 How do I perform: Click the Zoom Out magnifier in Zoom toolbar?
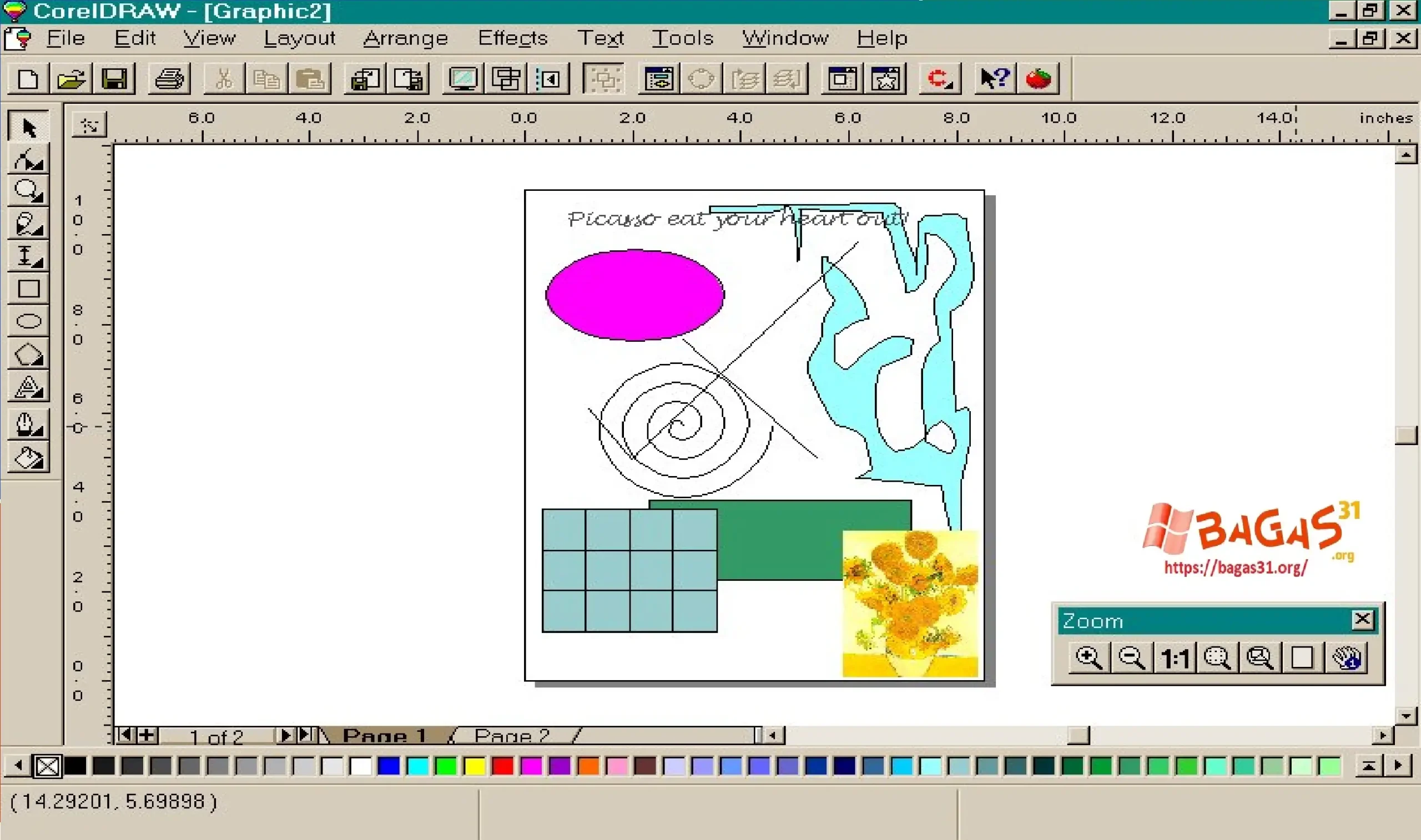click(x=1132, y=657)
